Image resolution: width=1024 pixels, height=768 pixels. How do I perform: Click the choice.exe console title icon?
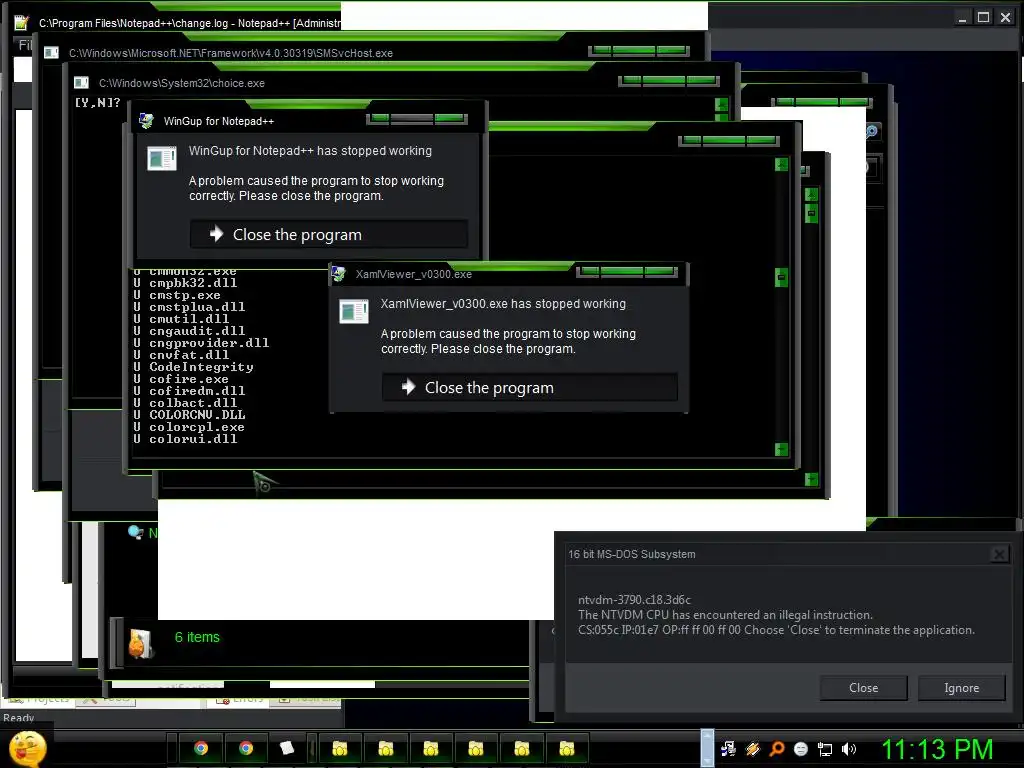tap(81, 83)
